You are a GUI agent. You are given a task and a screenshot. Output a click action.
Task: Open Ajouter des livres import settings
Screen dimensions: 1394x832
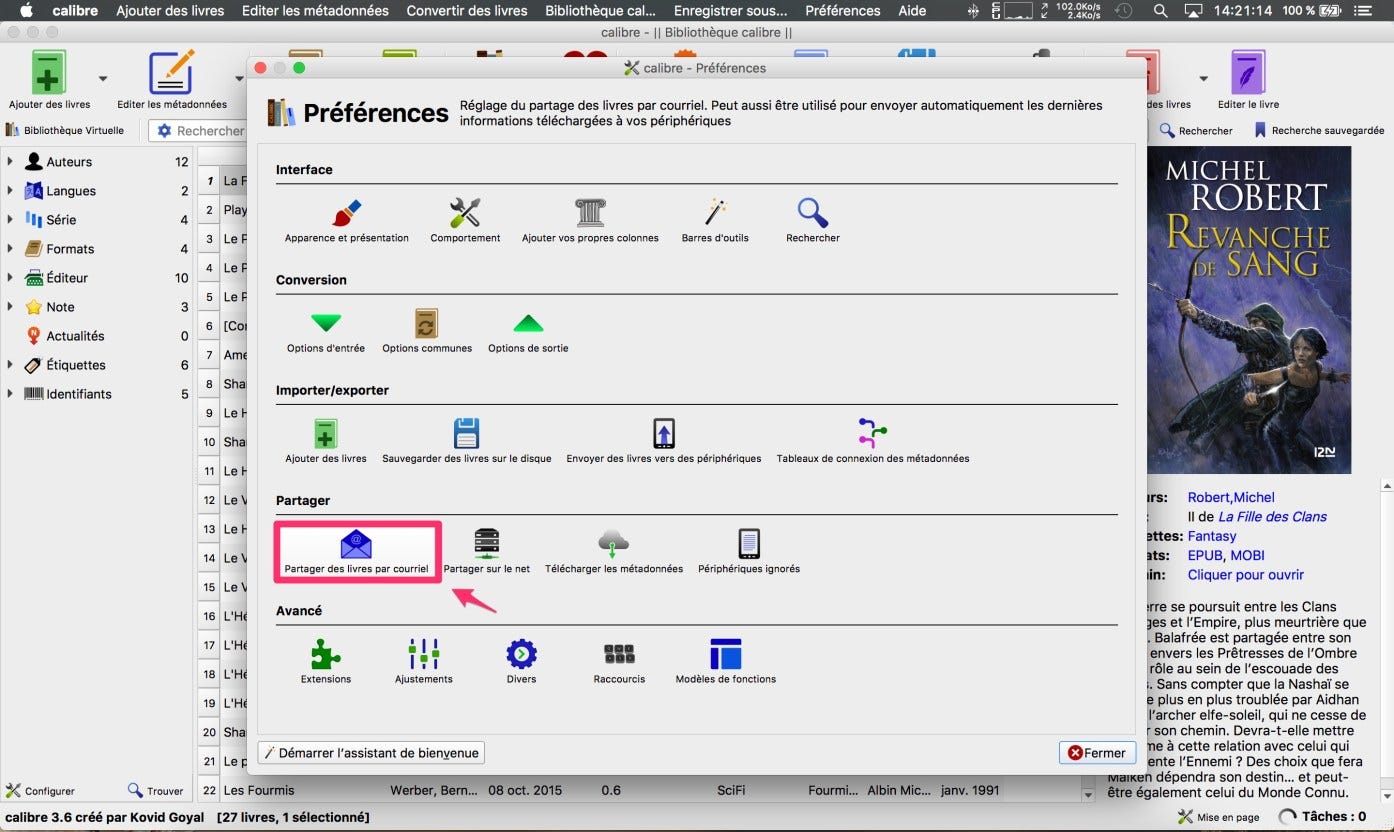pos(326,441)
